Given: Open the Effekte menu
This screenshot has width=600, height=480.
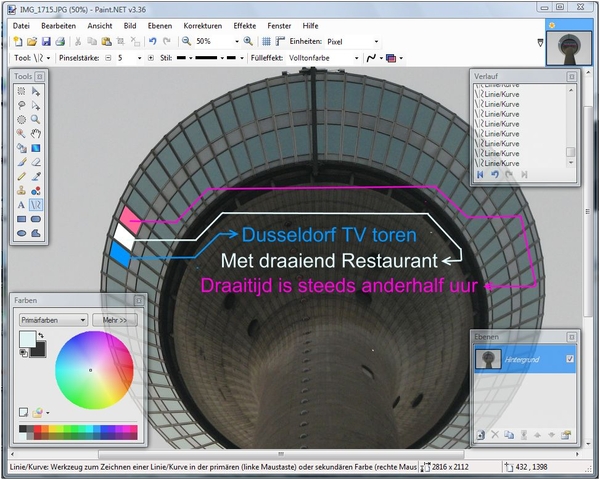Looking at the screenshot, I should [x=244, y=24].
